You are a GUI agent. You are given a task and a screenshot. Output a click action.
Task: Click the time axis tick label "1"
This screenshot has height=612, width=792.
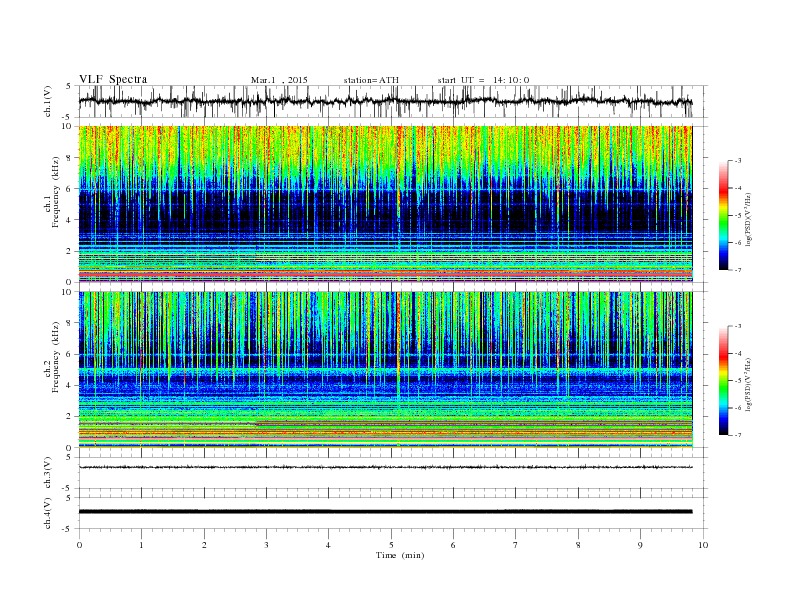(141, 545)
